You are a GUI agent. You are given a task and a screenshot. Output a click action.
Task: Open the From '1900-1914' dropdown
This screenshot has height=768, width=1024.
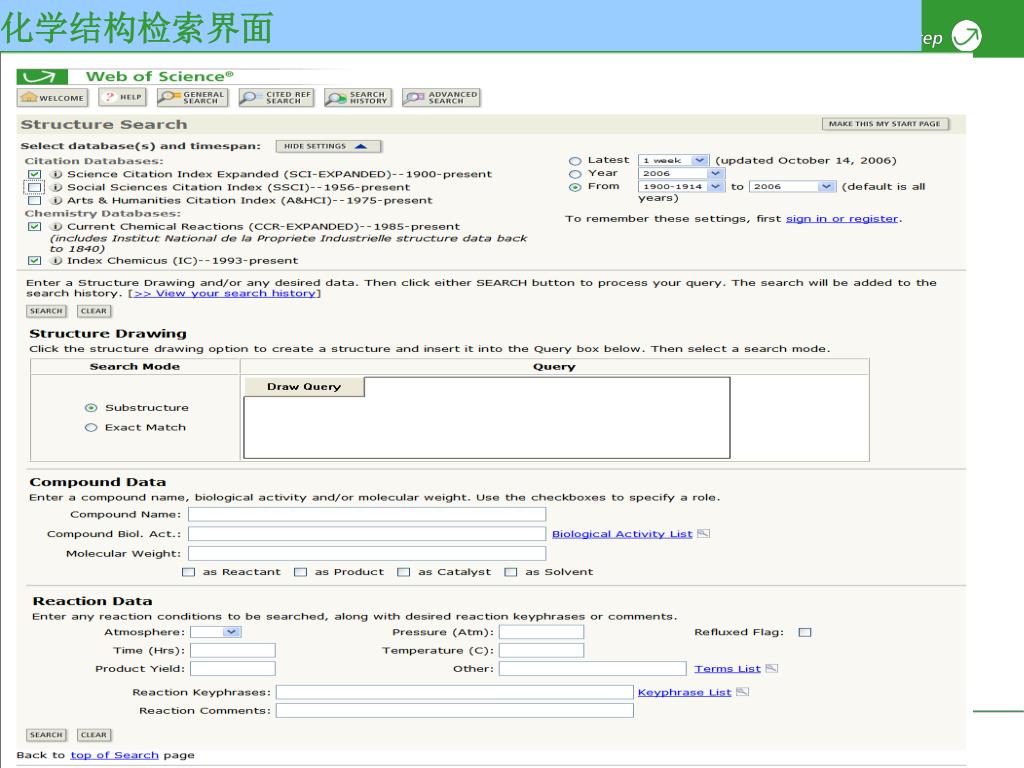tap(681, 186)
